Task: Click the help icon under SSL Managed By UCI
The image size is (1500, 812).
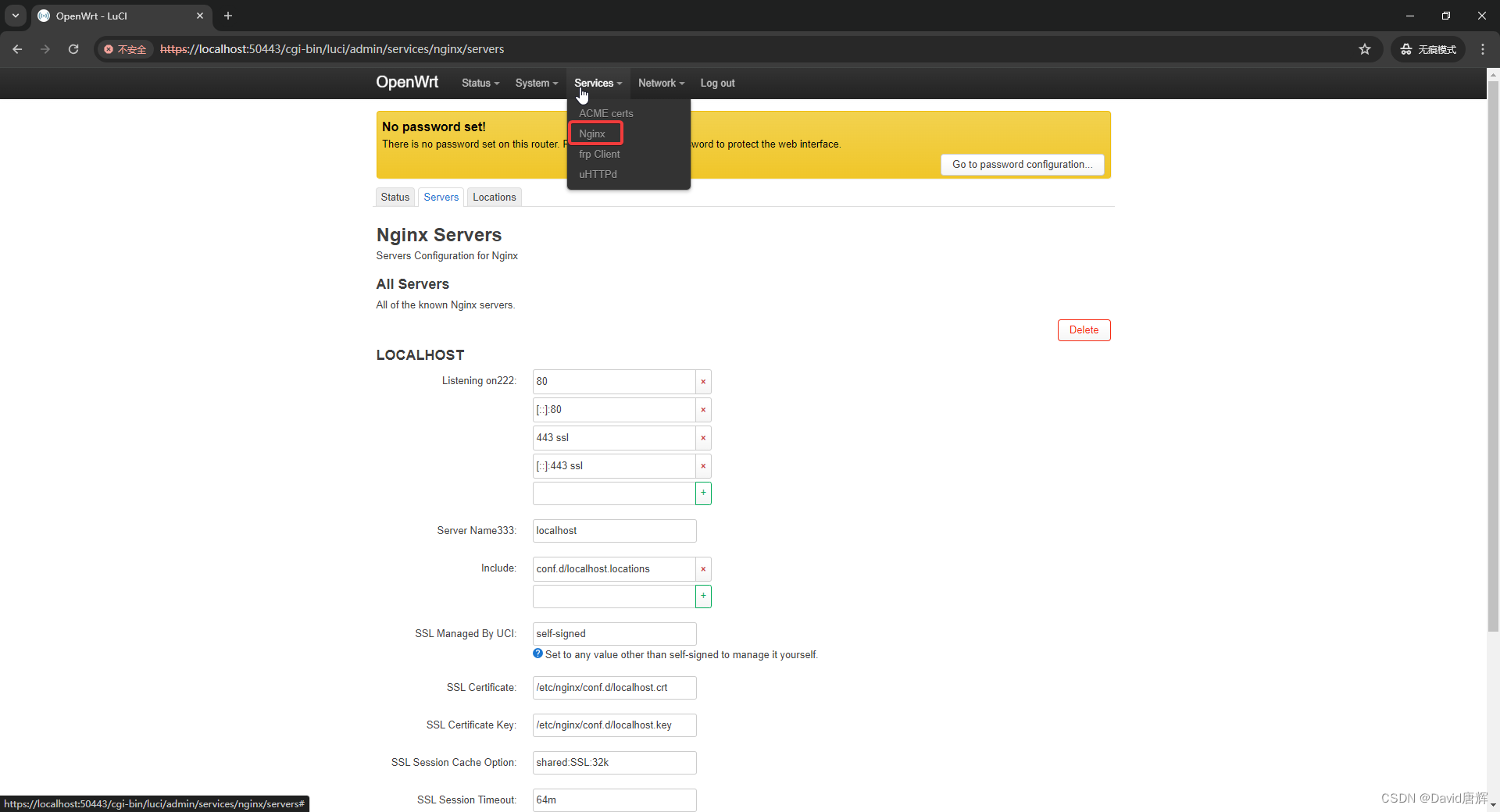Action: [x=537, y=654]
